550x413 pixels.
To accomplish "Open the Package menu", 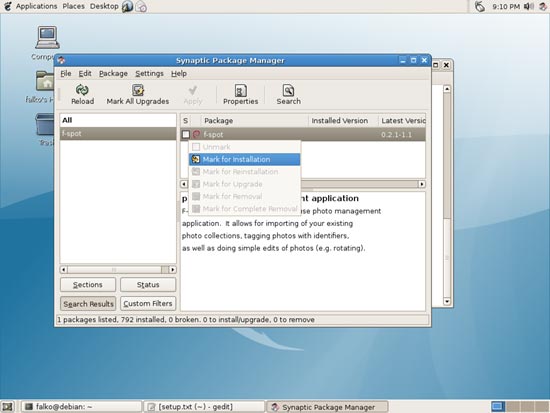I will point(113,73).
